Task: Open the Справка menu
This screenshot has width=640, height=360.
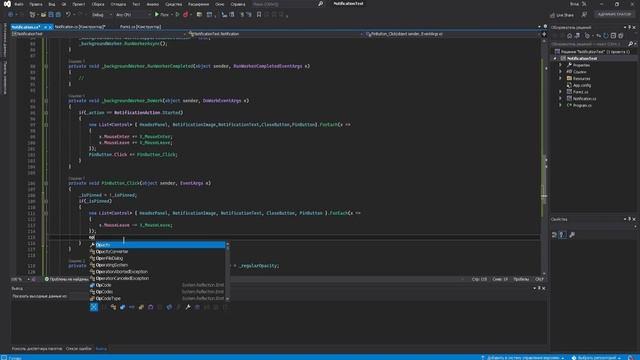Action: pyautogui.click(x=238, y=4)
